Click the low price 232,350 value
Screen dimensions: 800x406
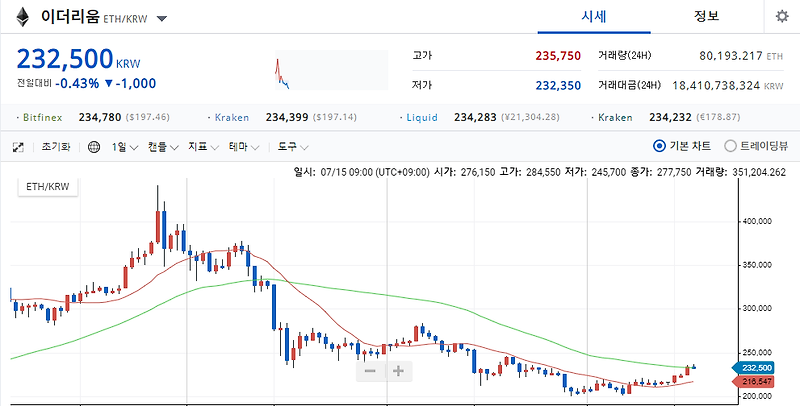coord(558,85)
